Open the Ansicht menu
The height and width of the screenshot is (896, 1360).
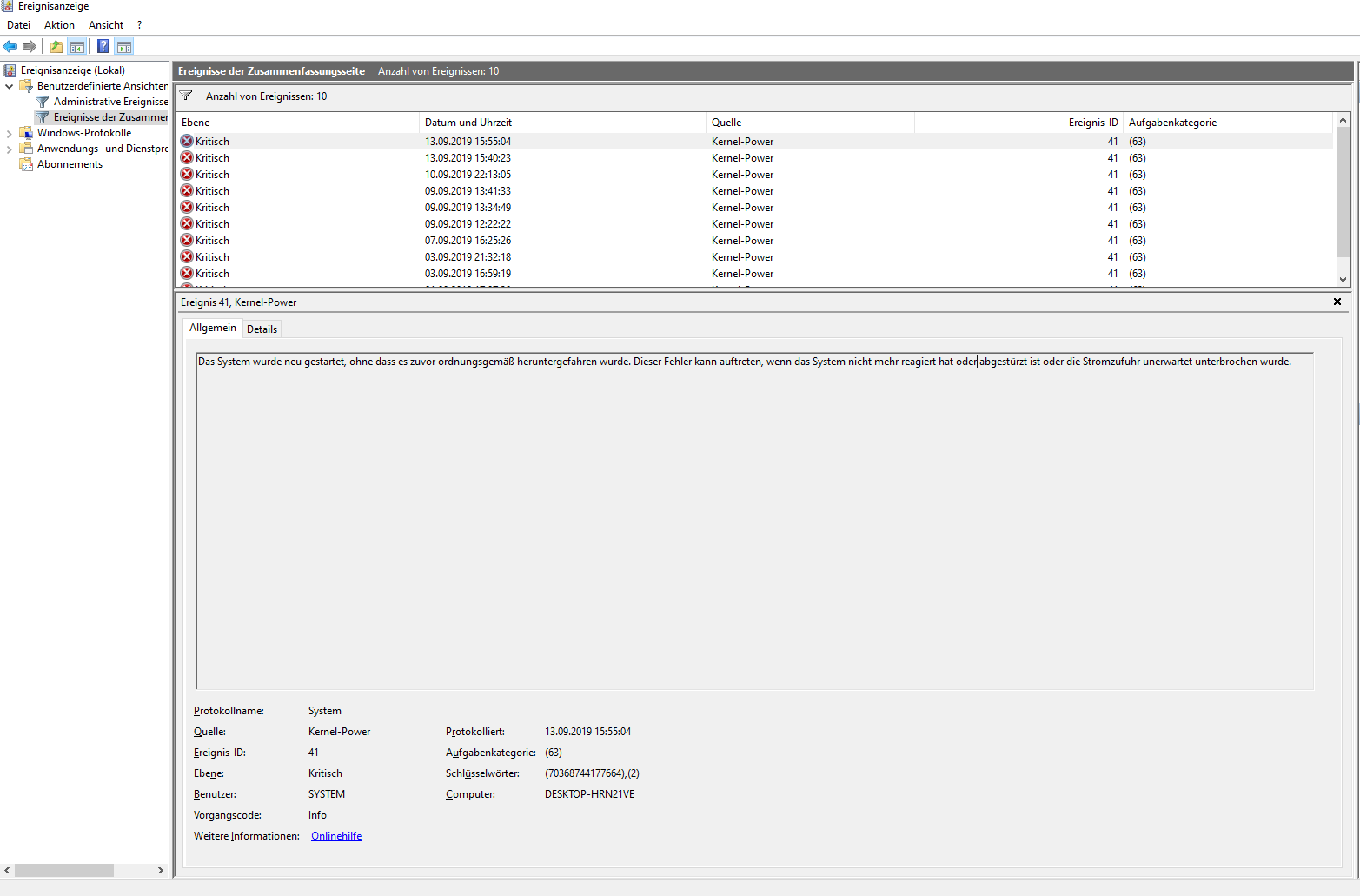tap(106, 25)
